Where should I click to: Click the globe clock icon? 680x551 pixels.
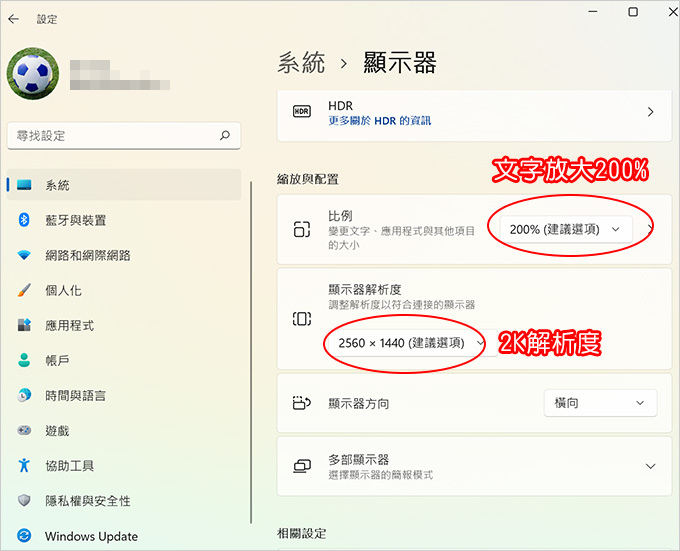point(24,395)
